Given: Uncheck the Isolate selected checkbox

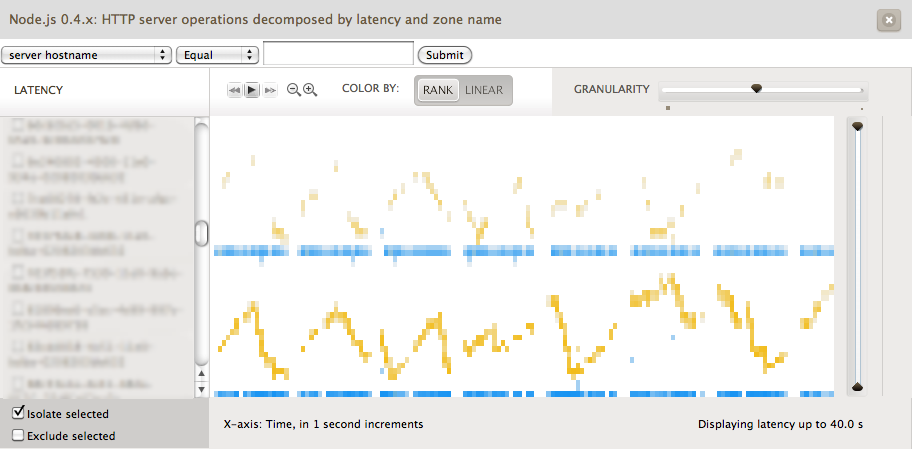Looking at the screenshot, I should [x=18, y=413].
